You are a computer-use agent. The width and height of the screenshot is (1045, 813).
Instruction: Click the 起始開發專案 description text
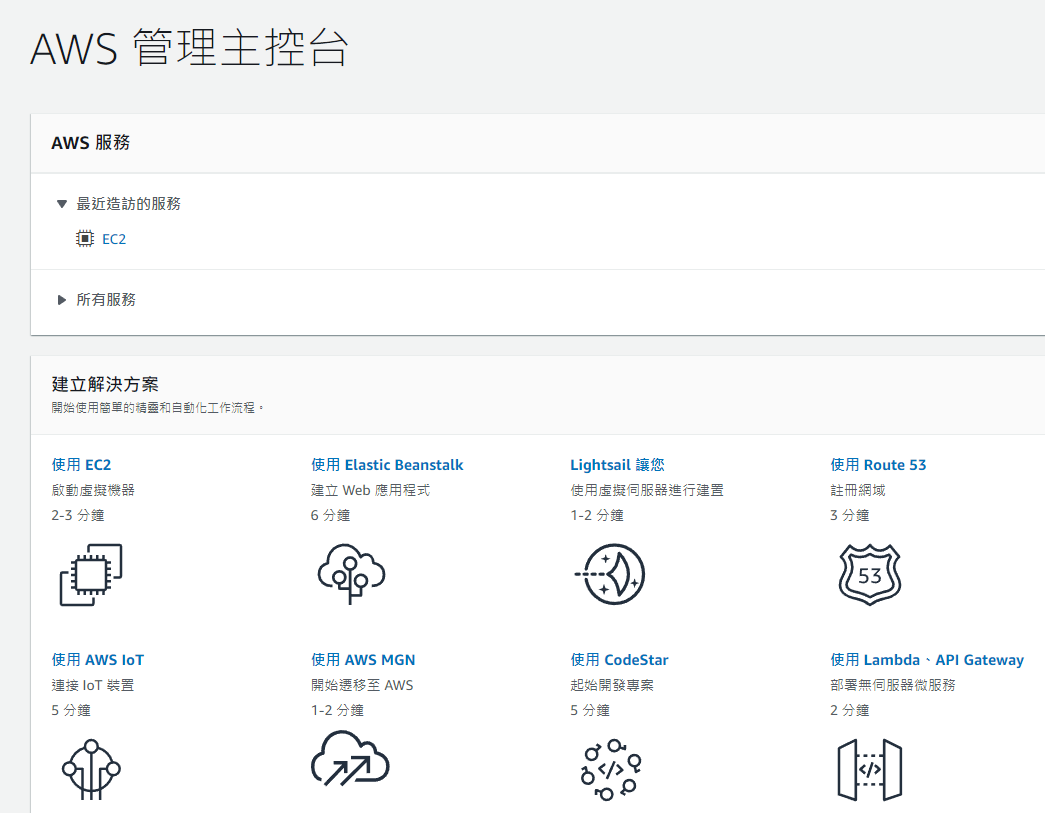point(612,685)
